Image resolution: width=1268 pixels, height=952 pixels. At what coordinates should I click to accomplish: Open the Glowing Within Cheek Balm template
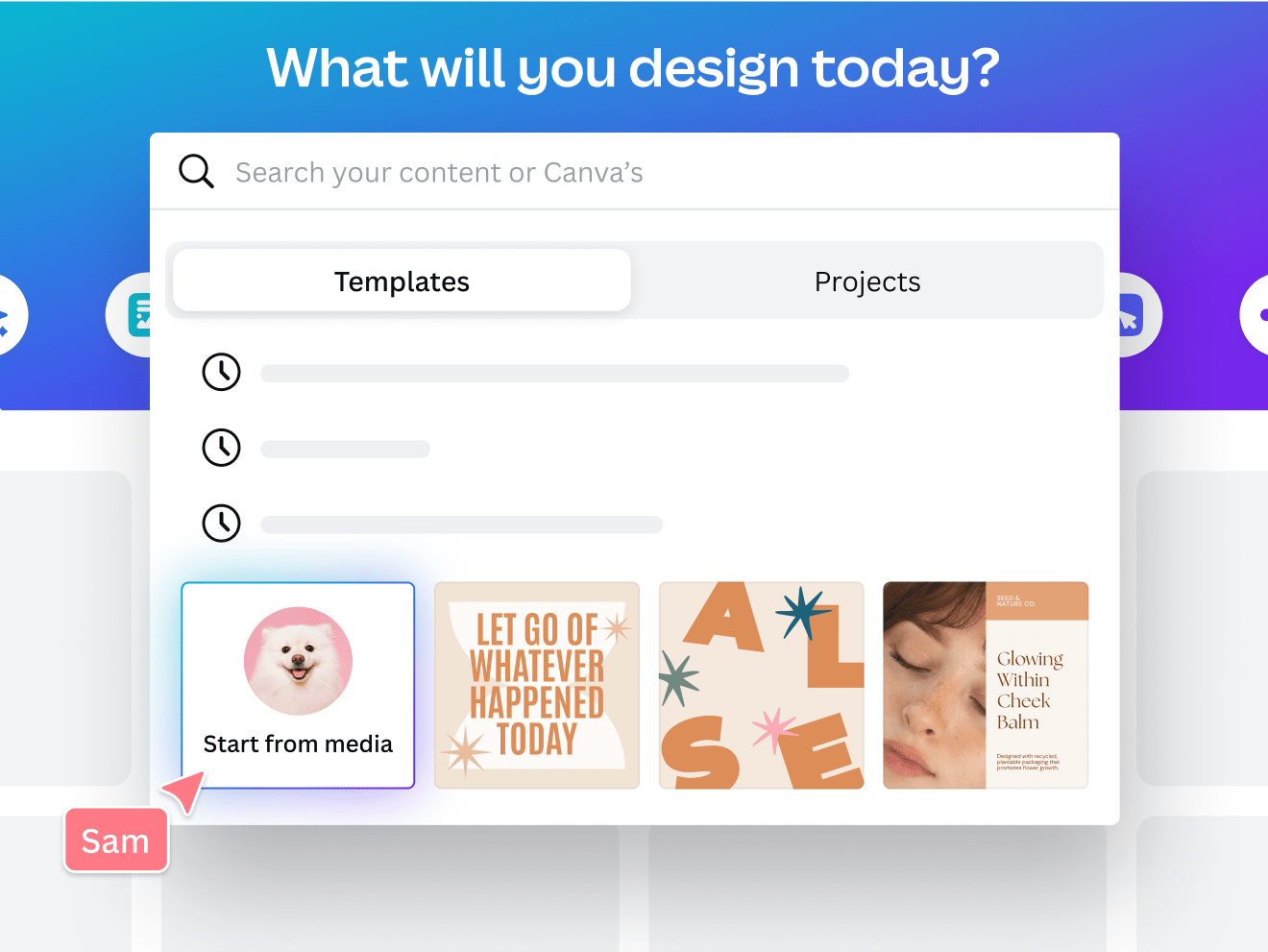pos(986,685)
